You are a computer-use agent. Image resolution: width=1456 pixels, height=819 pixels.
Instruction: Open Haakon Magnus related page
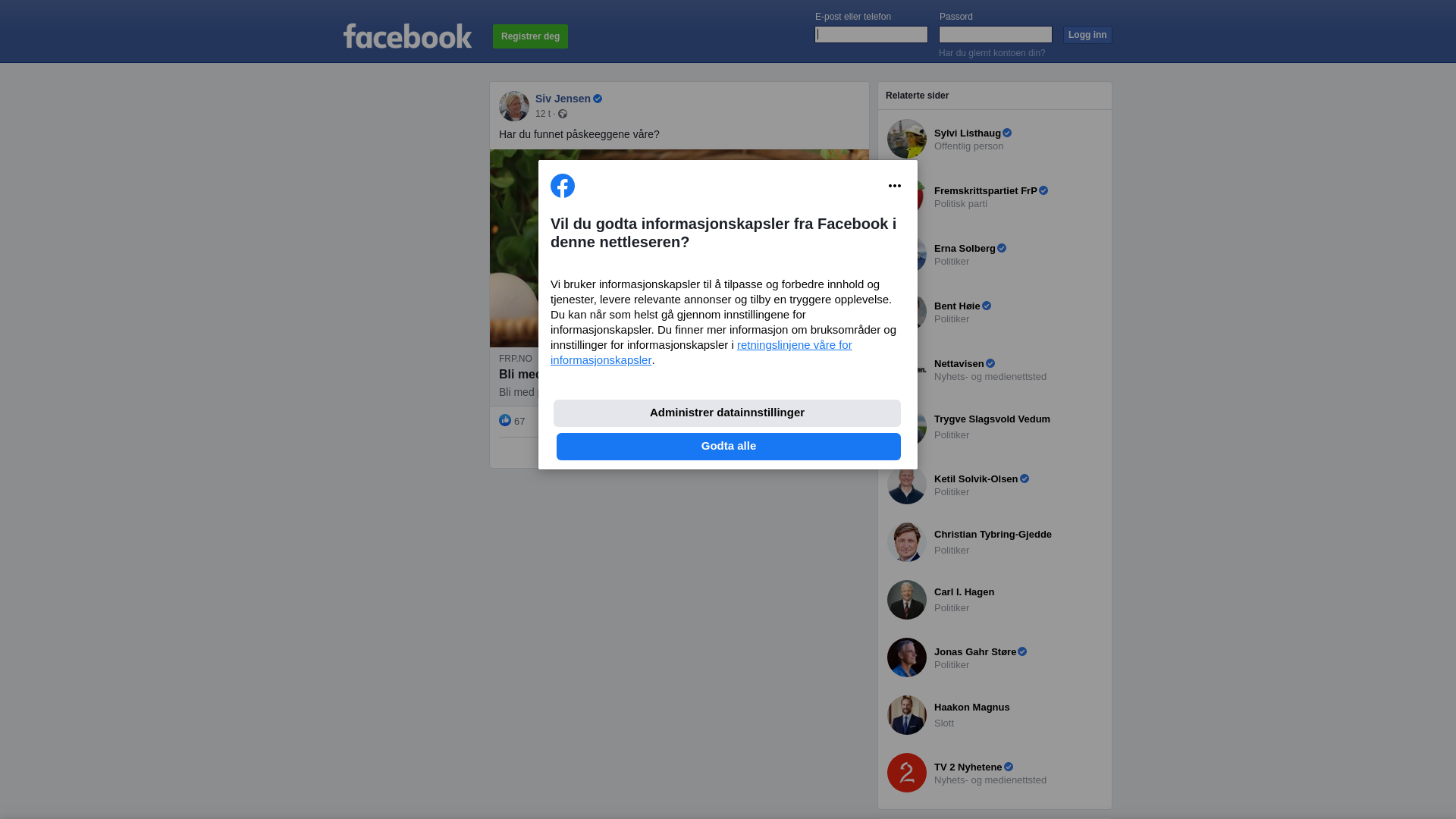tap(971, 708)
